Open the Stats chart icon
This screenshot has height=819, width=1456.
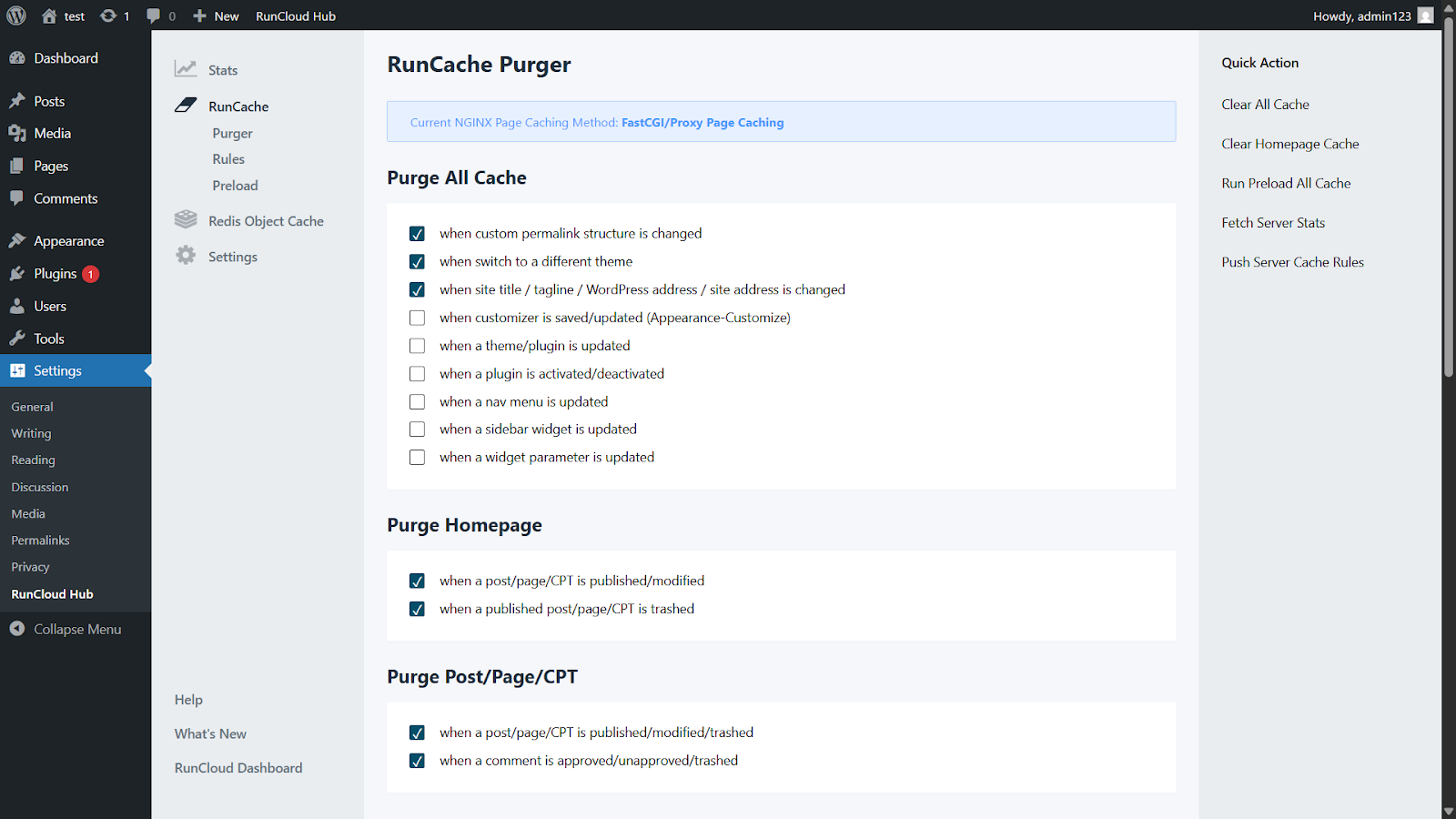tap(186, 69)
